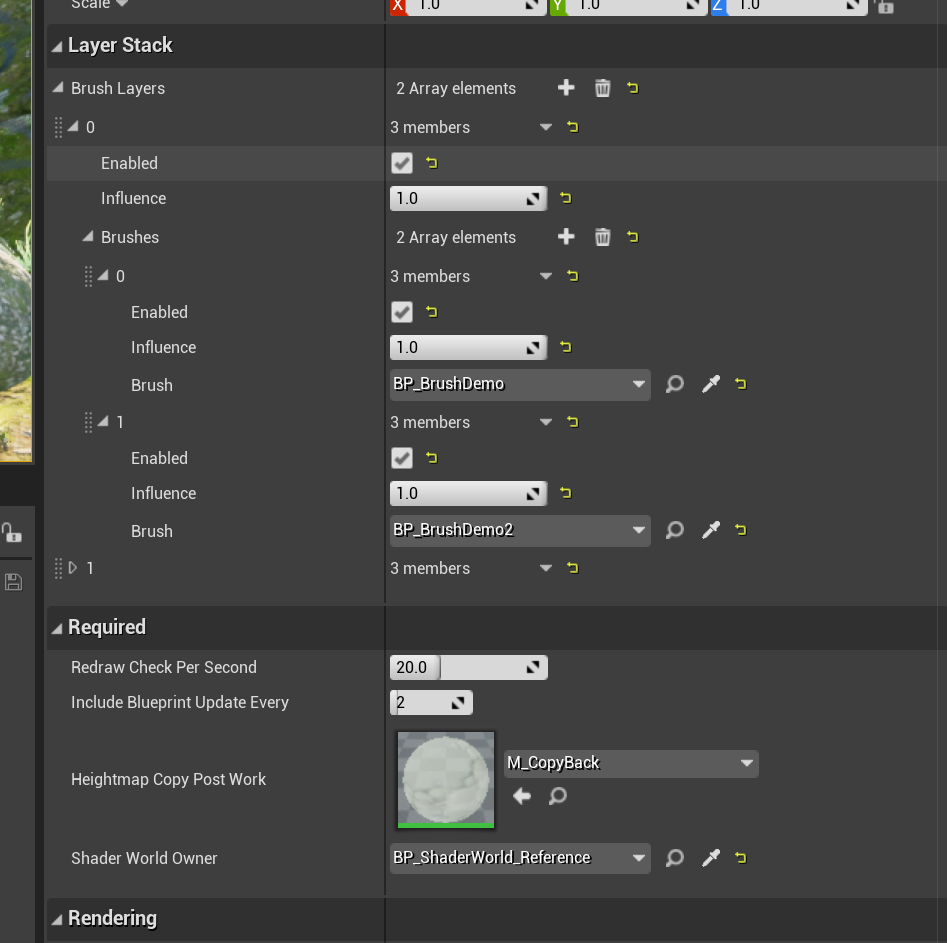
Task: Uncheck Enabled for first brush element
Action: pos(402,312)
